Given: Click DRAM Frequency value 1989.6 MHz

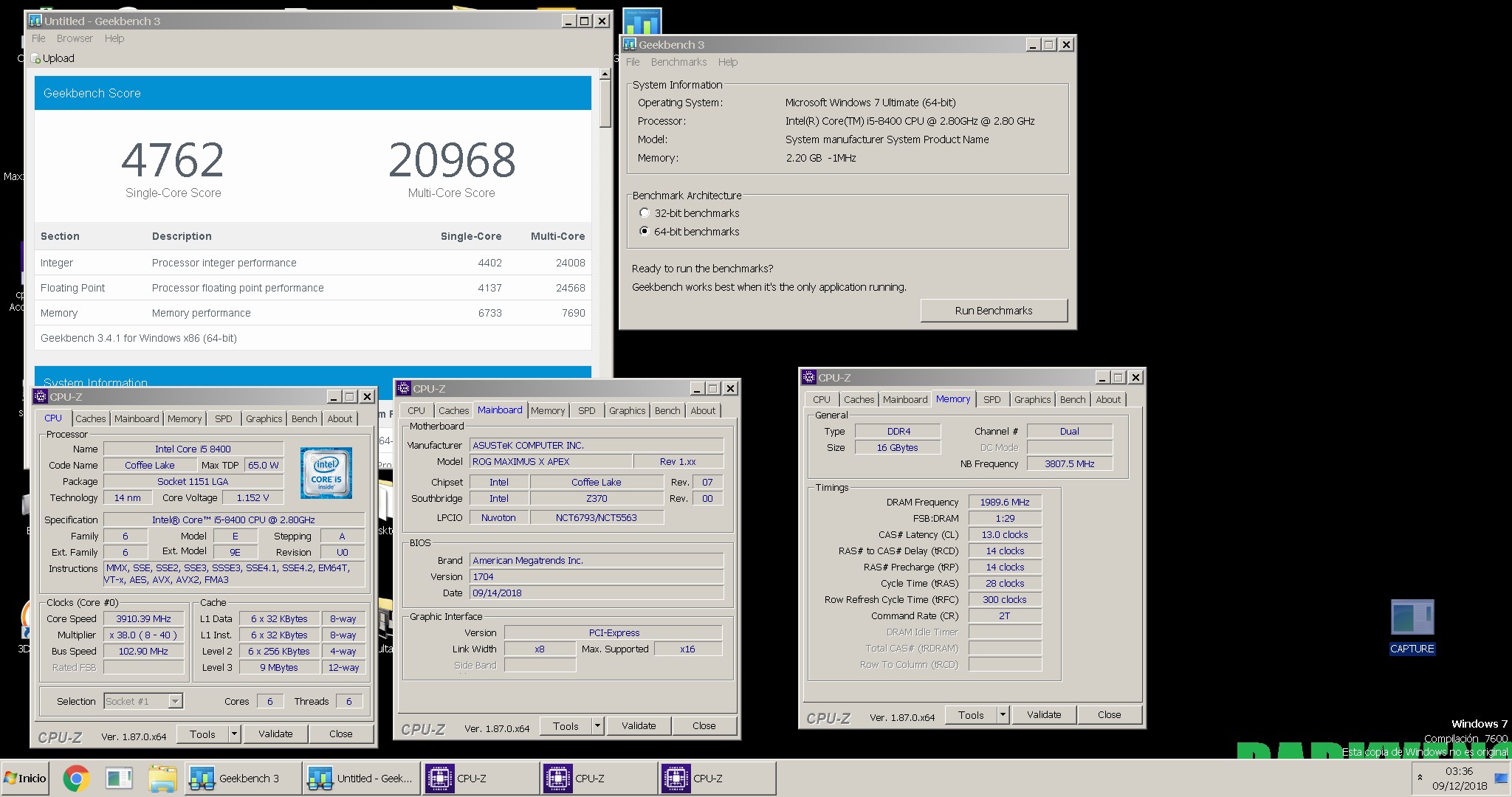Looking at the screenshot, I should (x=1004, y=502).
